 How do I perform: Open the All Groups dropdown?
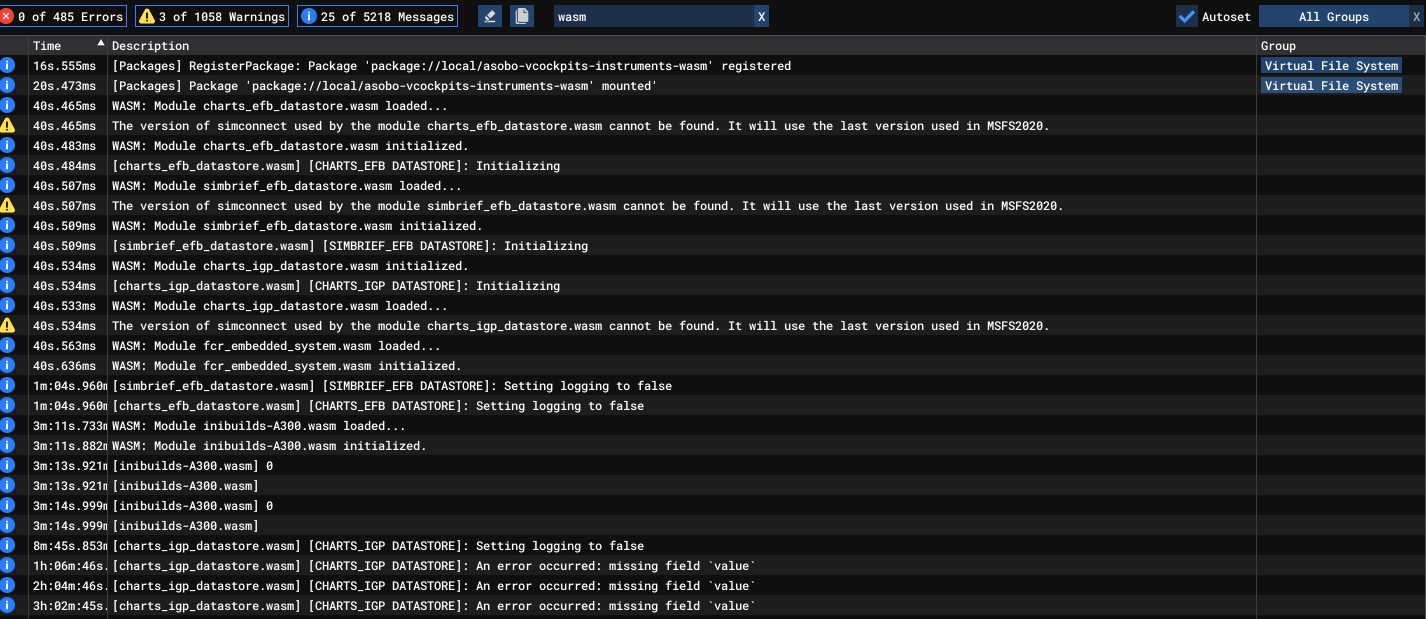click(1333, 16)
